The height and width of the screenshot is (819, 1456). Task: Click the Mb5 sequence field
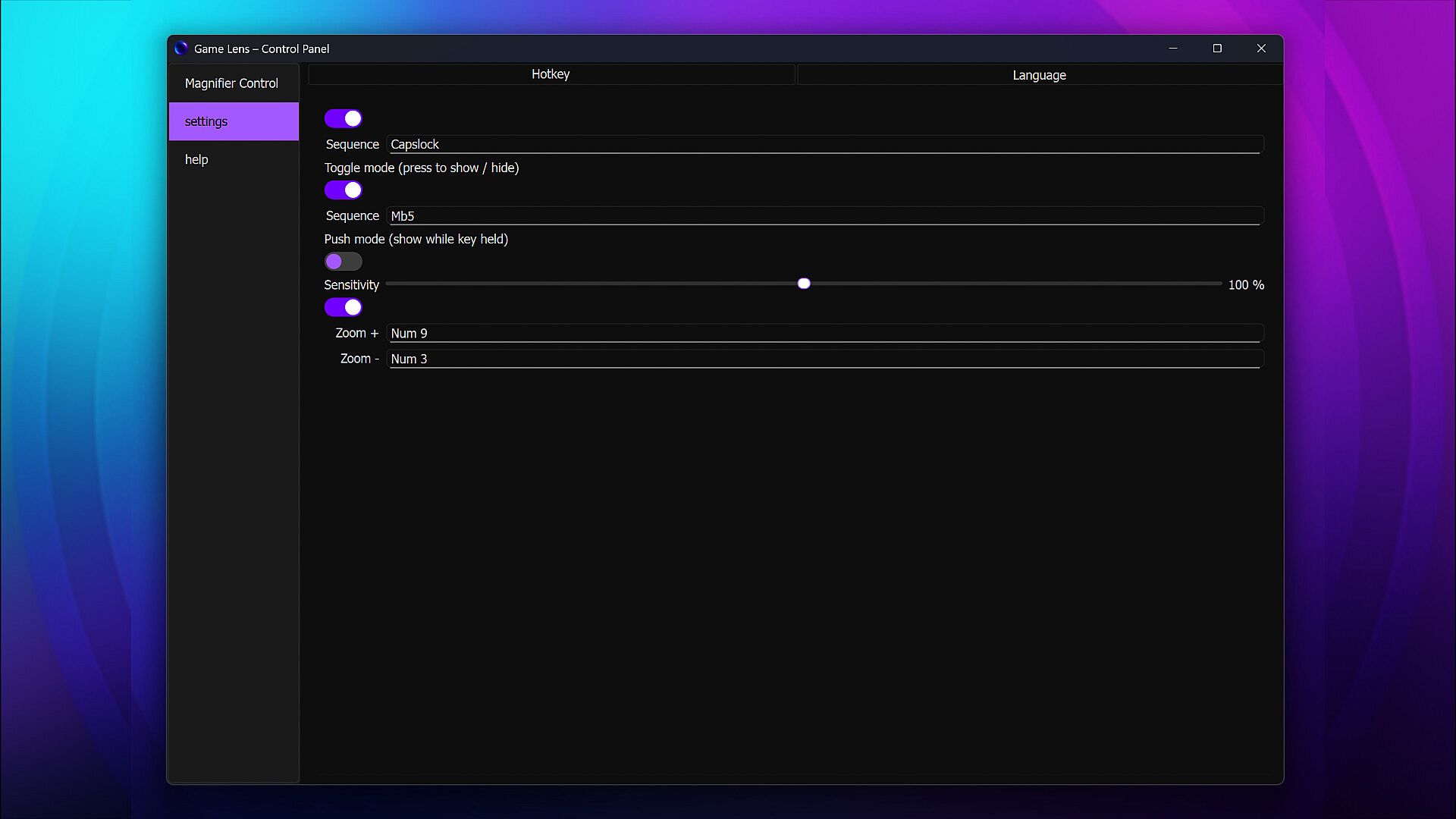824,216
